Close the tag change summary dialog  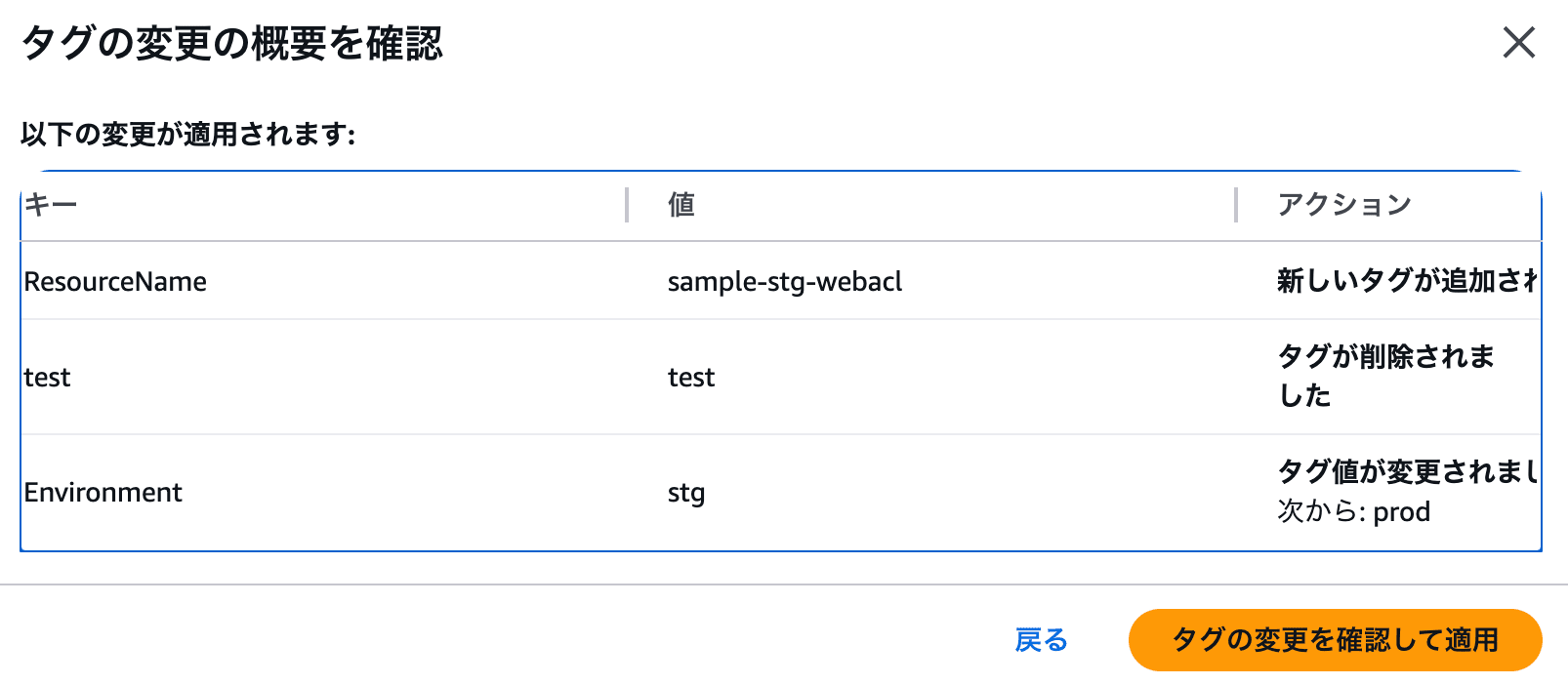(1518, 43)
